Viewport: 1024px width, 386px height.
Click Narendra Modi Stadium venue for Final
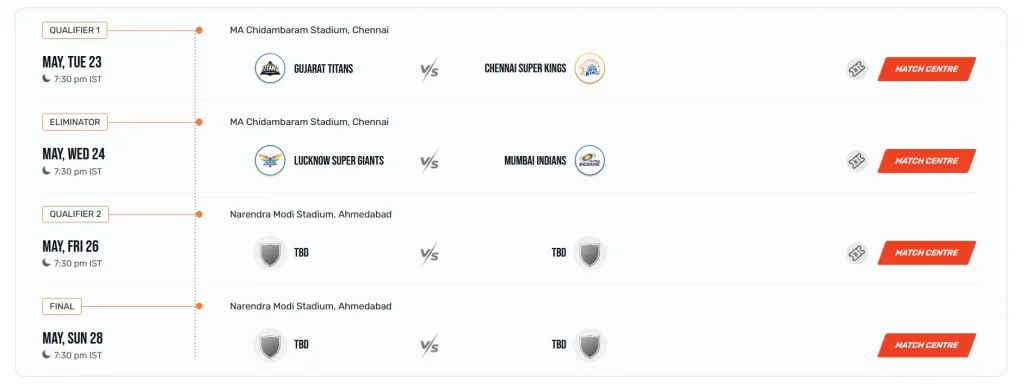click(311, 306)
